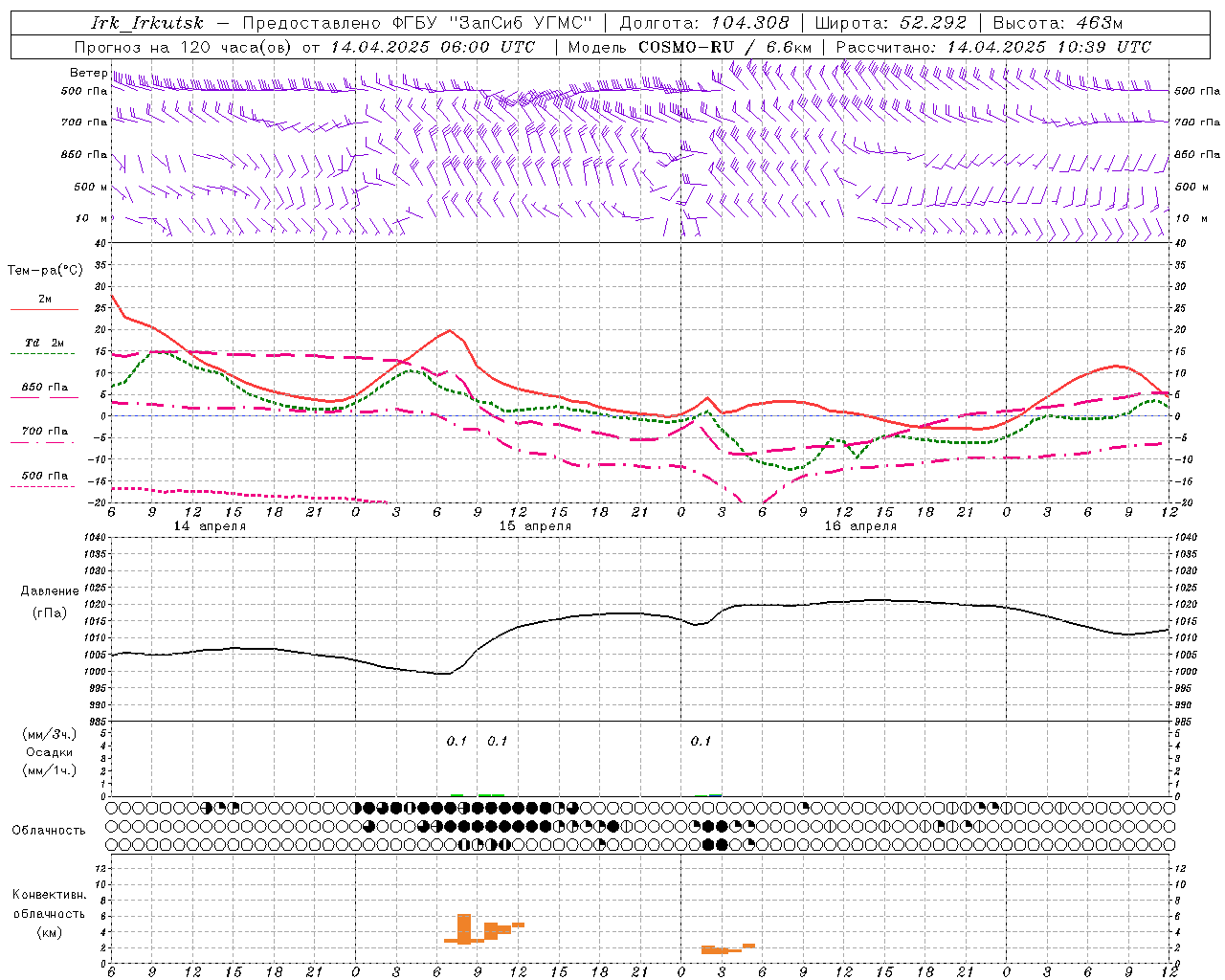The width and height of the screenshot is (1225, 980).
Task: Click the left 500 м wind level label
Action: coord(91,187)
